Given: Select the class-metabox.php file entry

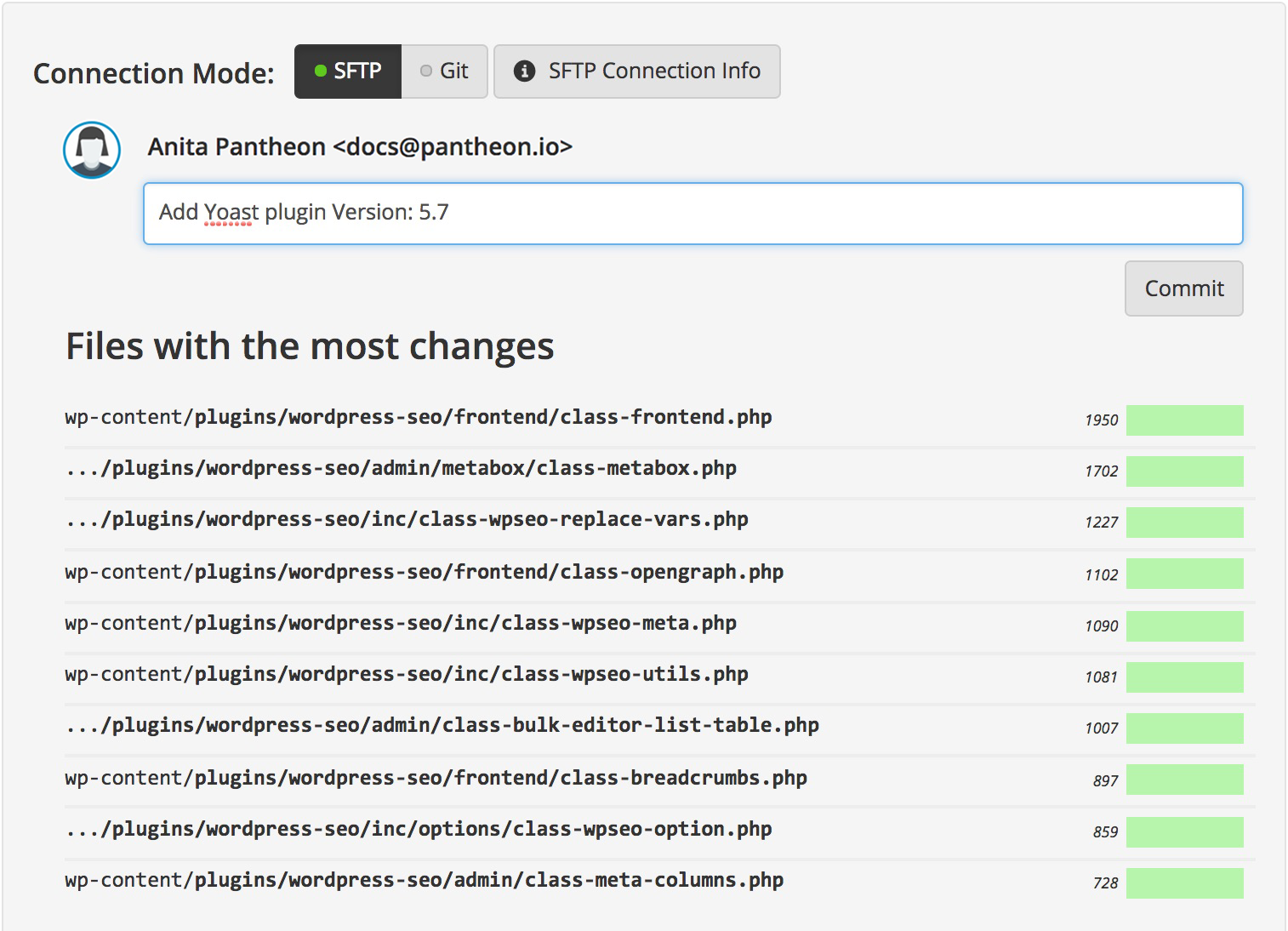Looking at the screenshot, I should pos(401,468).
